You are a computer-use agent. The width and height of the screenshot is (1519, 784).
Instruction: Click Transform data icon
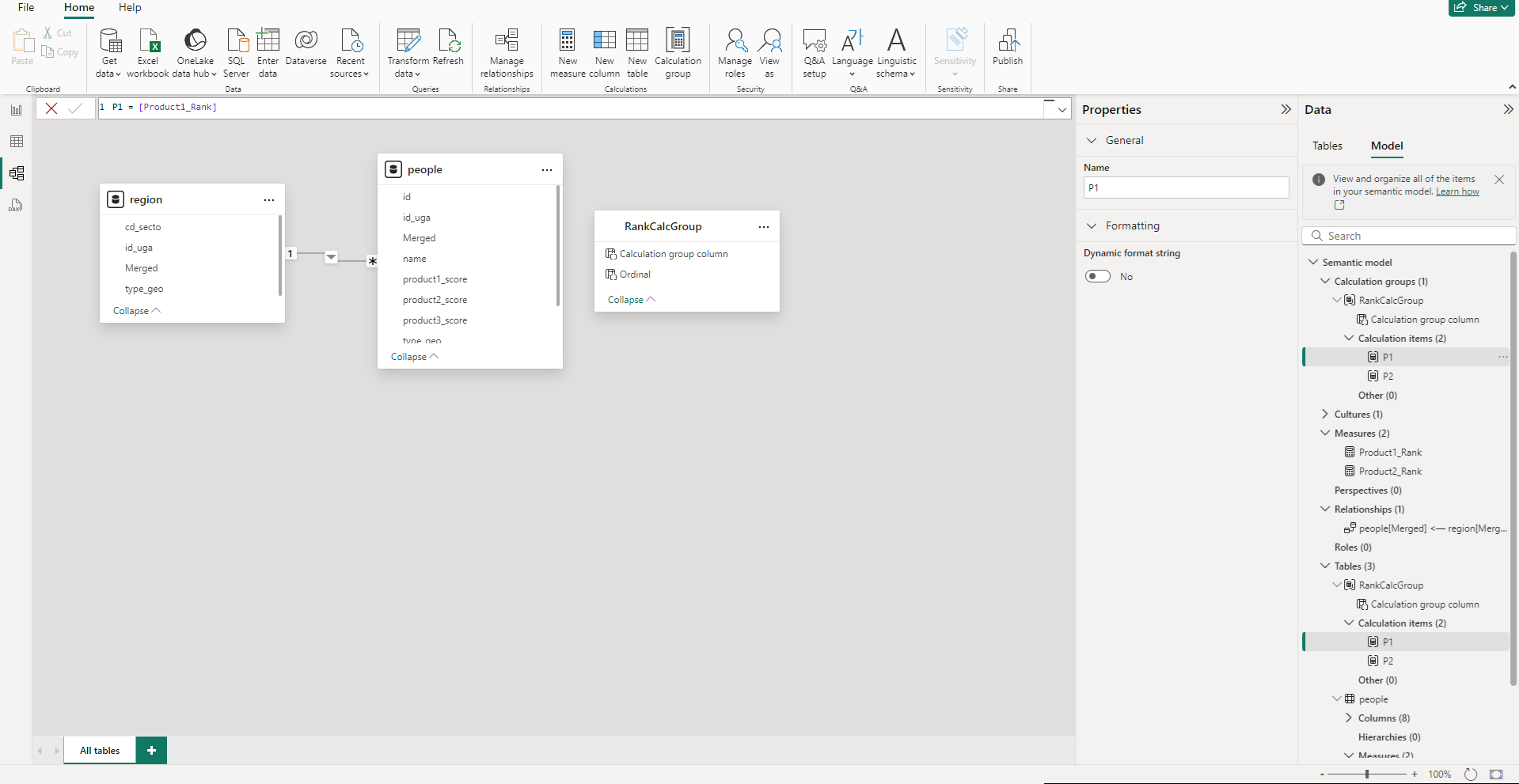tap(408, 52)
